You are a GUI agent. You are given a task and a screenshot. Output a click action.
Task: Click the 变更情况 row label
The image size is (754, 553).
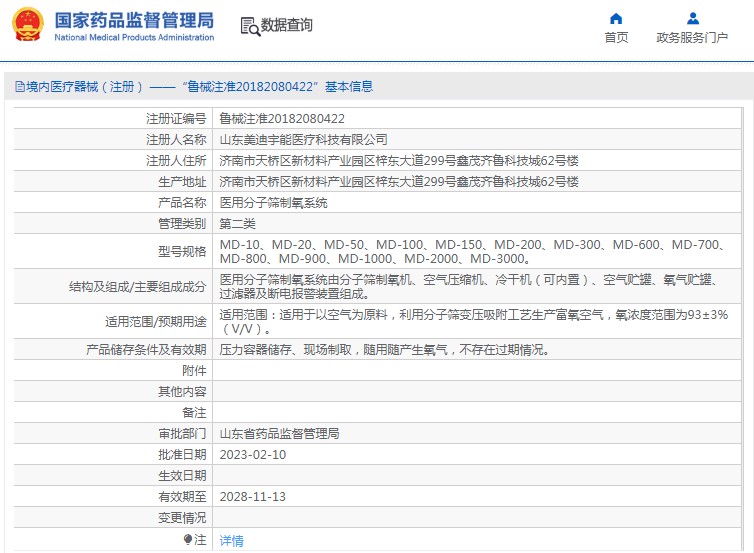(x=182, y=518)
